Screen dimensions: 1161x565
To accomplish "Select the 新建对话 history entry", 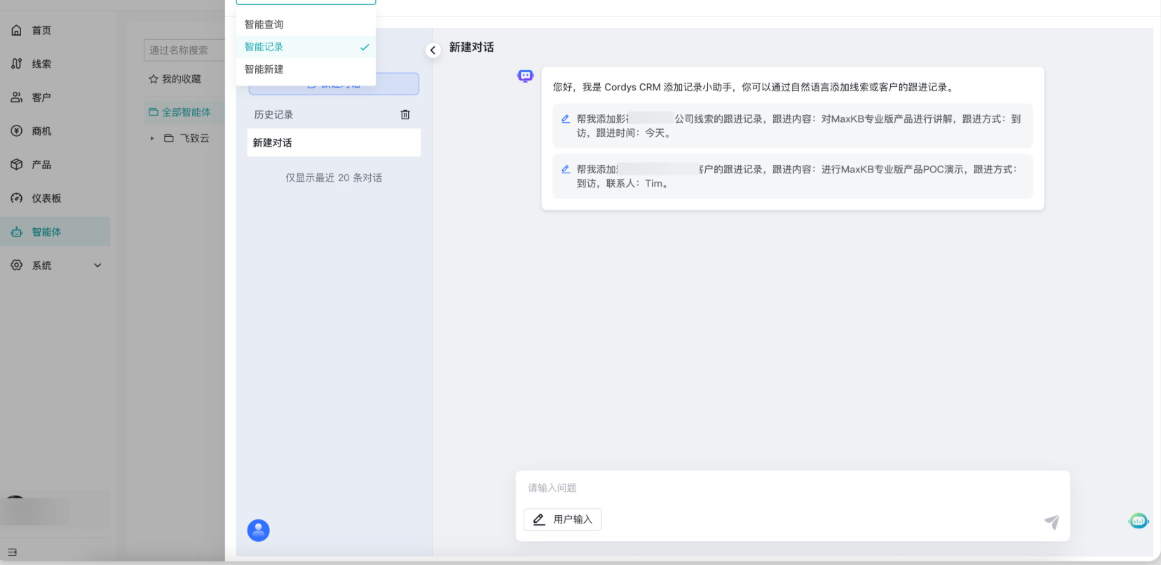I will tap(334, 142).
